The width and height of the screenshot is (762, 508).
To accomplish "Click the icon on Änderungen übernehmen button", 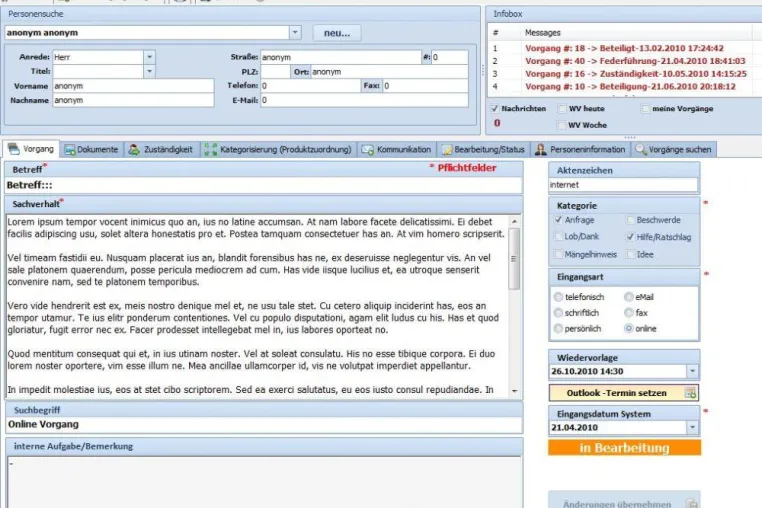I will point(692,504).
